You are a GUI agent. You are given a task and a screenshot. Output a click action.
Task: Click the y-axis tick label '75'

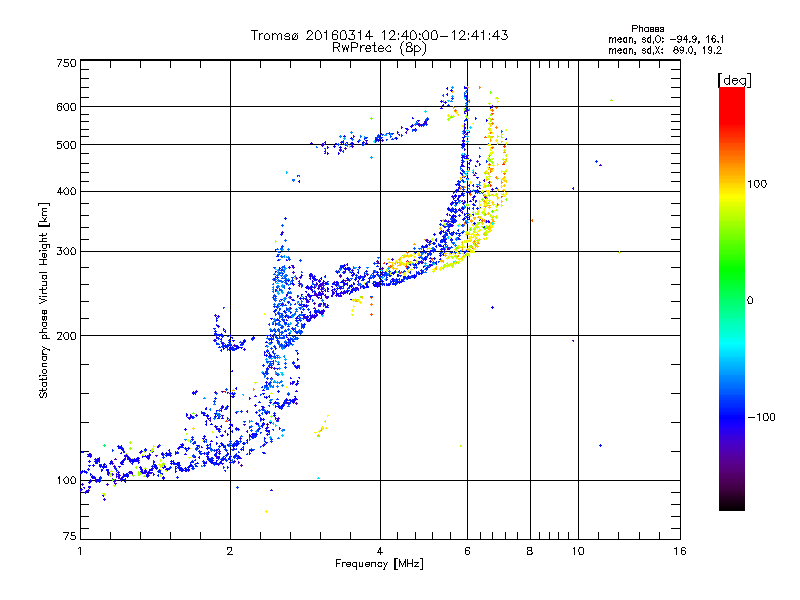(x=70, y=536)
